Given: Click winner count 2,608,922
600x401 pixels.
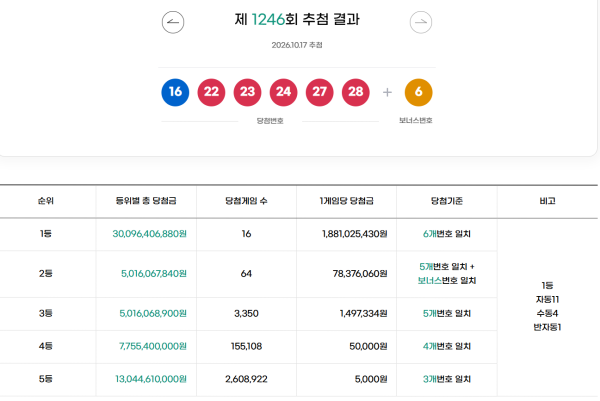Looking at the screenshot, I should click(x=246, y=379).
